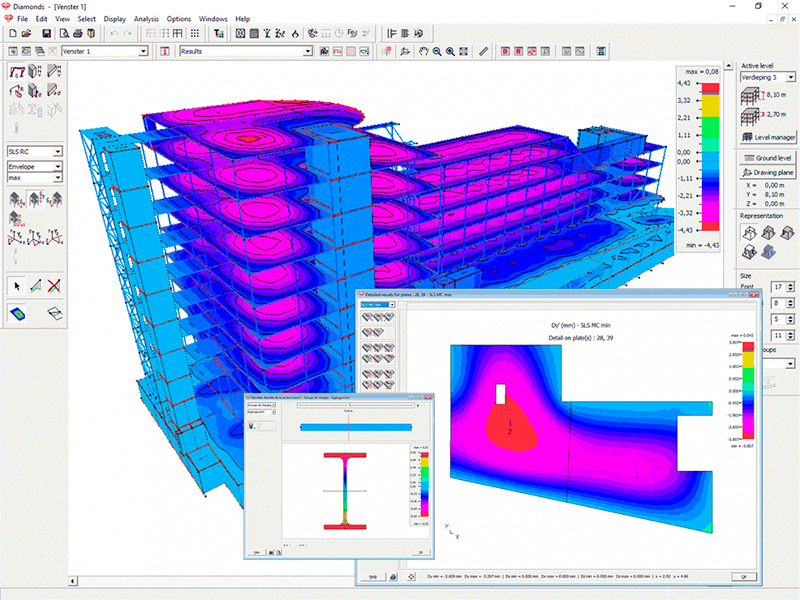This screenshot has height=600, width=800.
Task: Click the Save icon on the main toolbar
Action: tap(46, 33)
